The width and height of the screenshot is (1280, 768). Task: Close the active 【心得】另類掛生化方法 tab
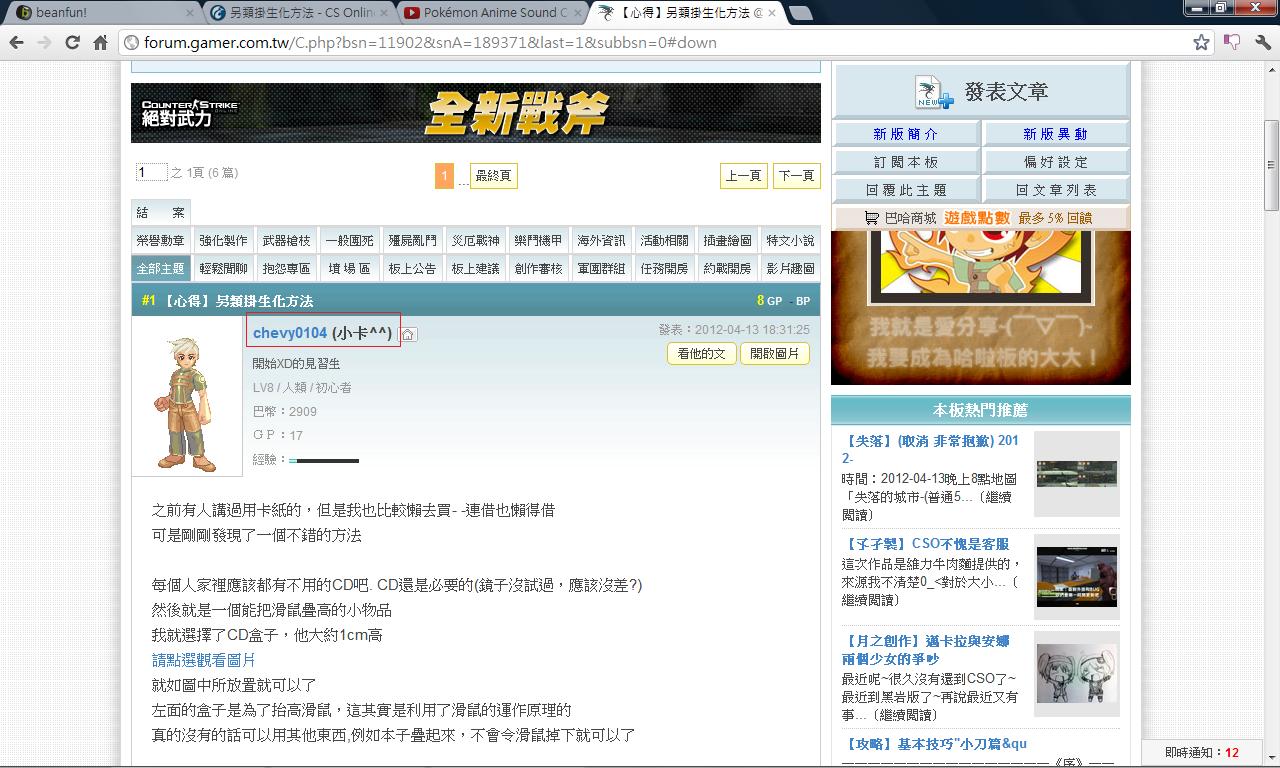click(771, 13)
